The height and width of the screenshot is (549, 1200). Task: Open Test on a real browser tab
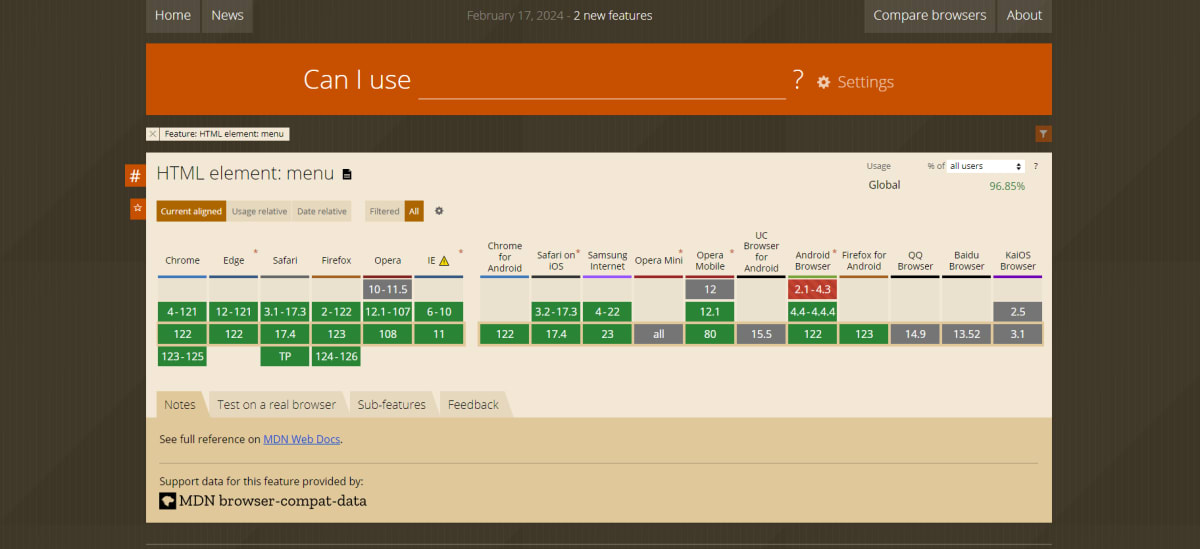tap(276, 404)
